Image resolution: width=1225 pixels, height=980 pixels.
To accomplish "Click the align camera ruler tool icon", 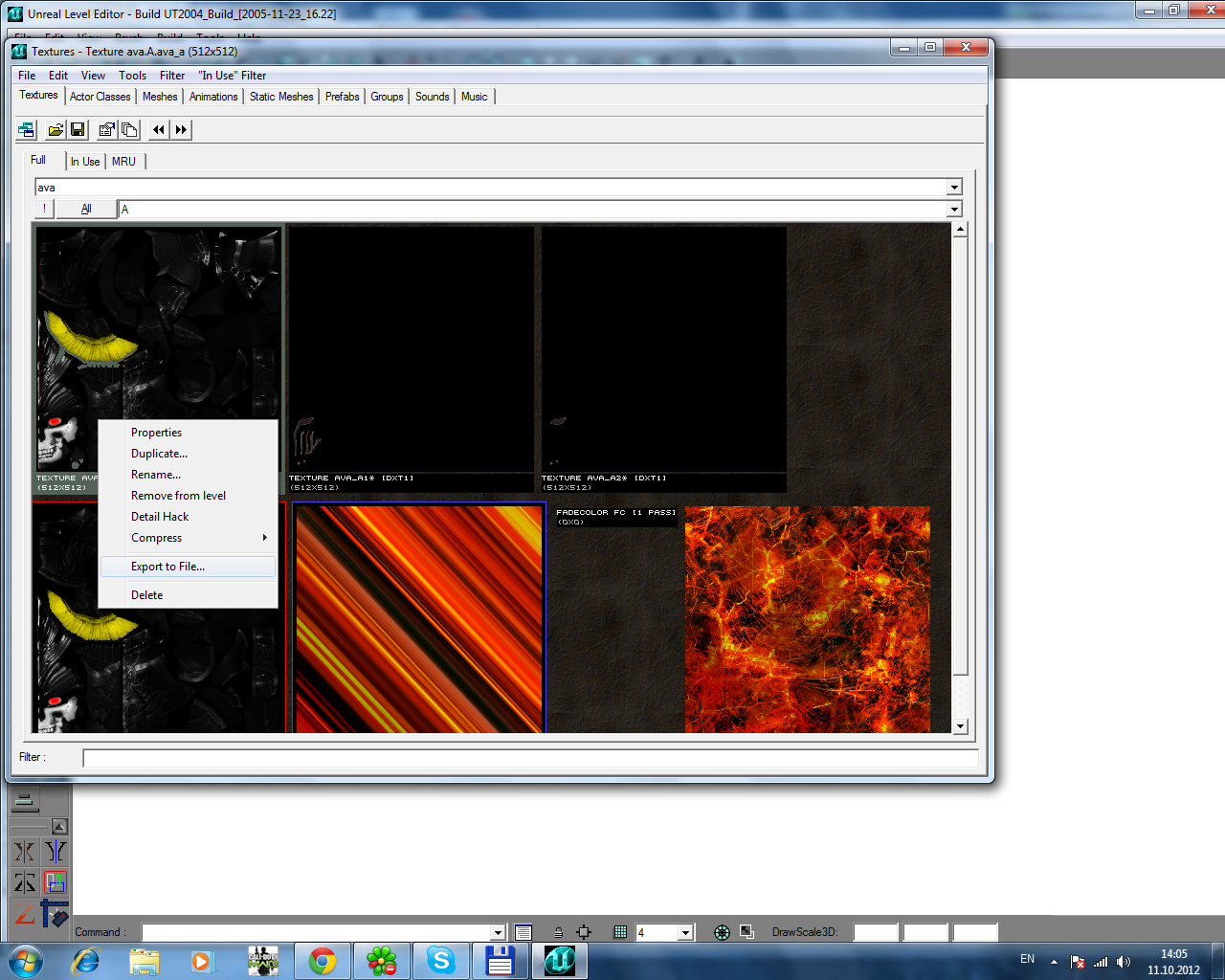I will click(56, 914).
